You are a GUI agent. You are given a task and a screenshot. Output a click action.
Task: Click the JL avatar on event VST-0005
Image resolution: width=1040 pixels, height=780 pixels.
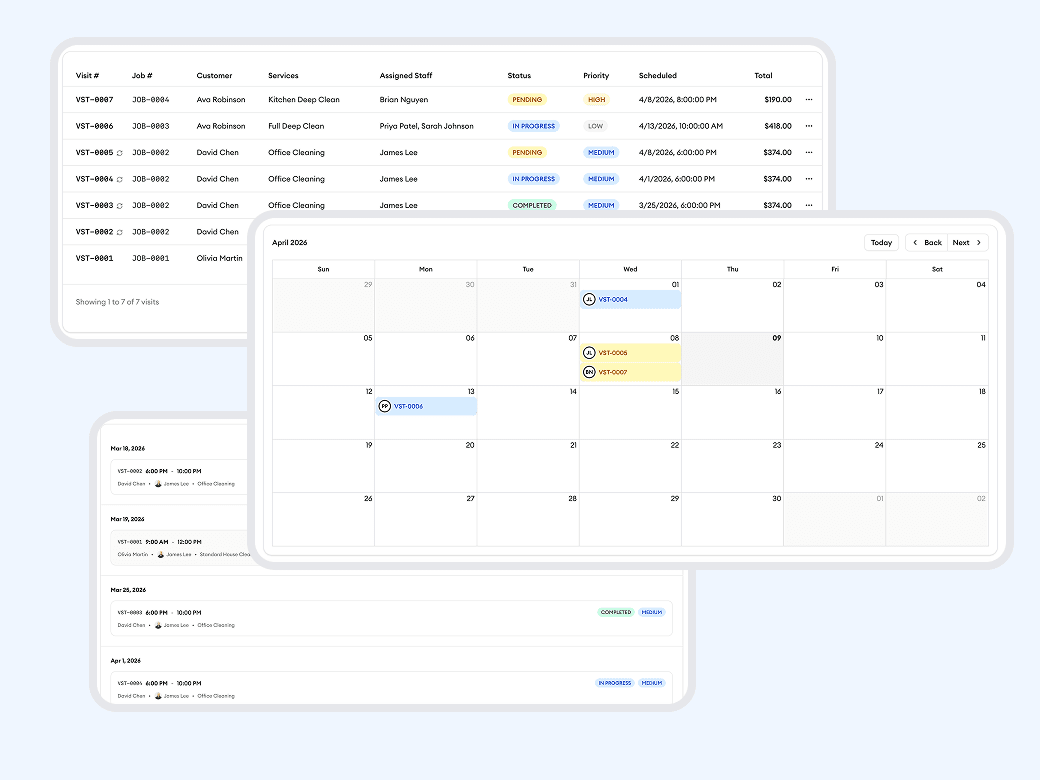[590, 353]
